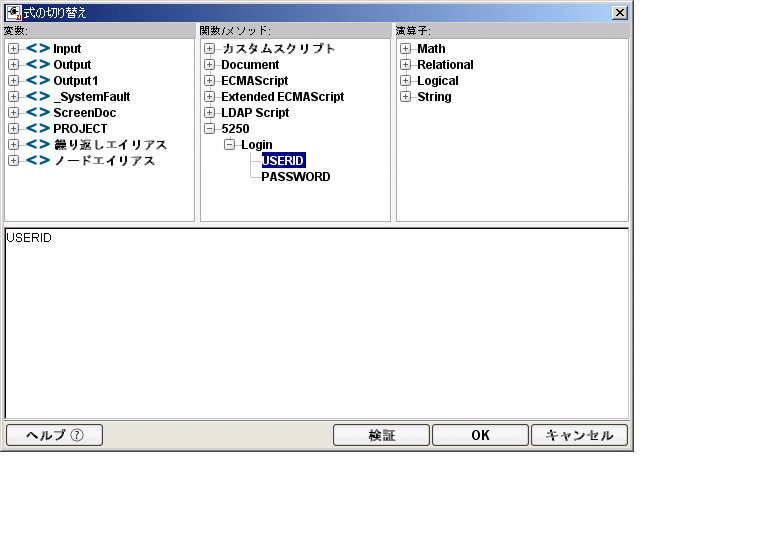Expand the _SystemFault node

coord(14,97)
